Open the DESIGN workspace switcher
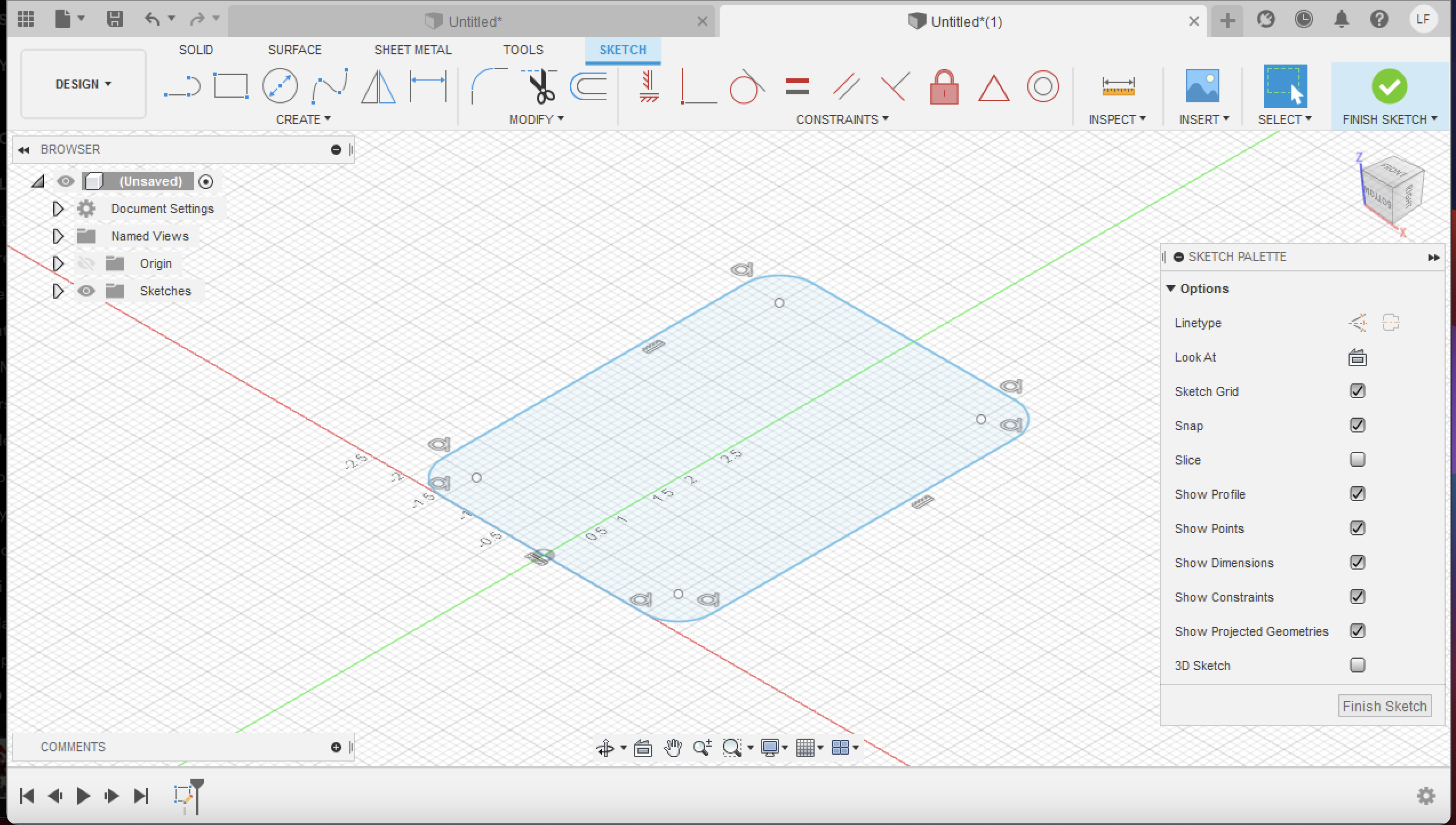Screen dimensions: 1456x825 (83, 84)
